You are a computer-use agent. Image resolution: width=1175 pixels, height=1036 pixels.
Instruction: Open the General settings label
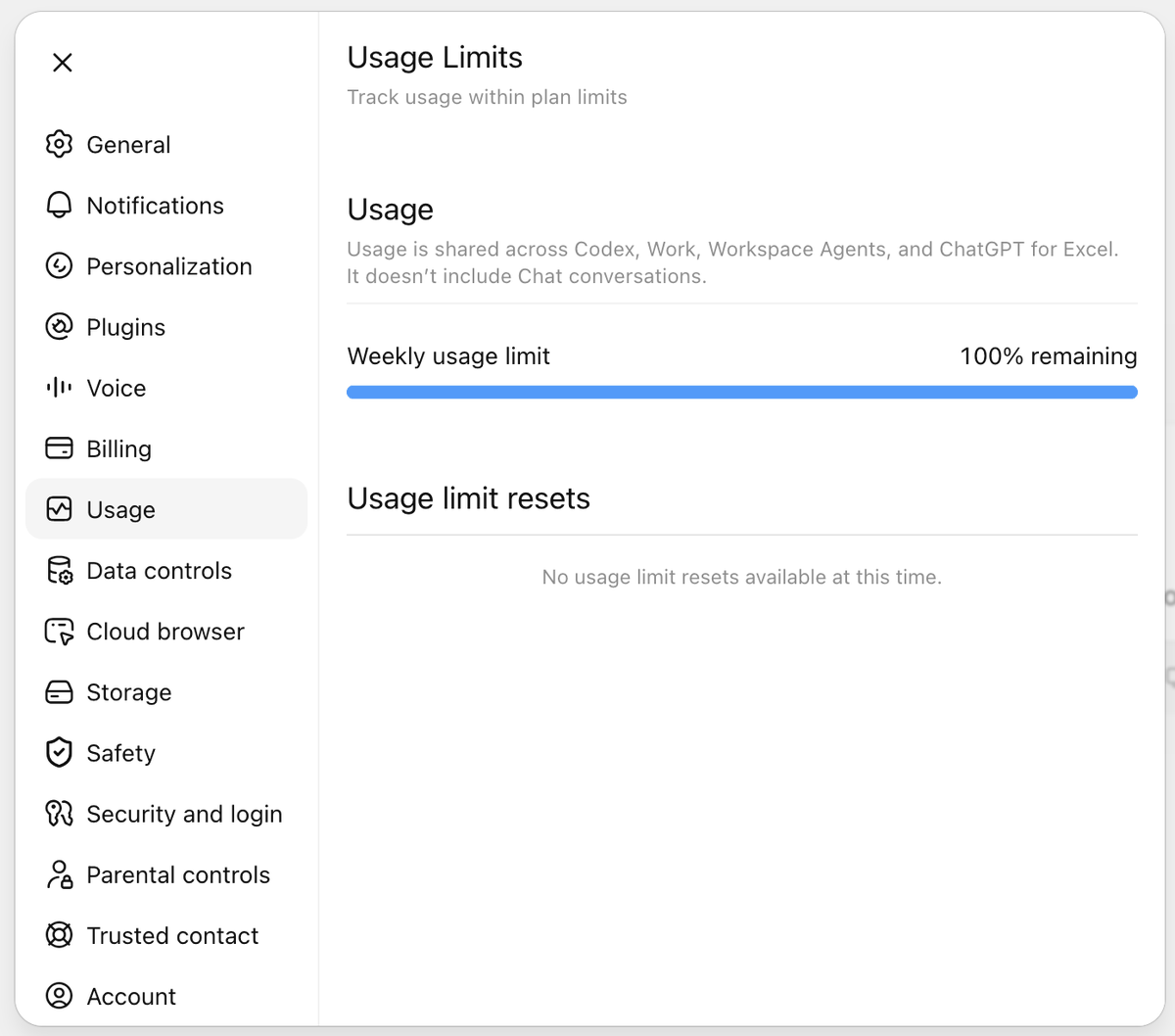[128, 145]
